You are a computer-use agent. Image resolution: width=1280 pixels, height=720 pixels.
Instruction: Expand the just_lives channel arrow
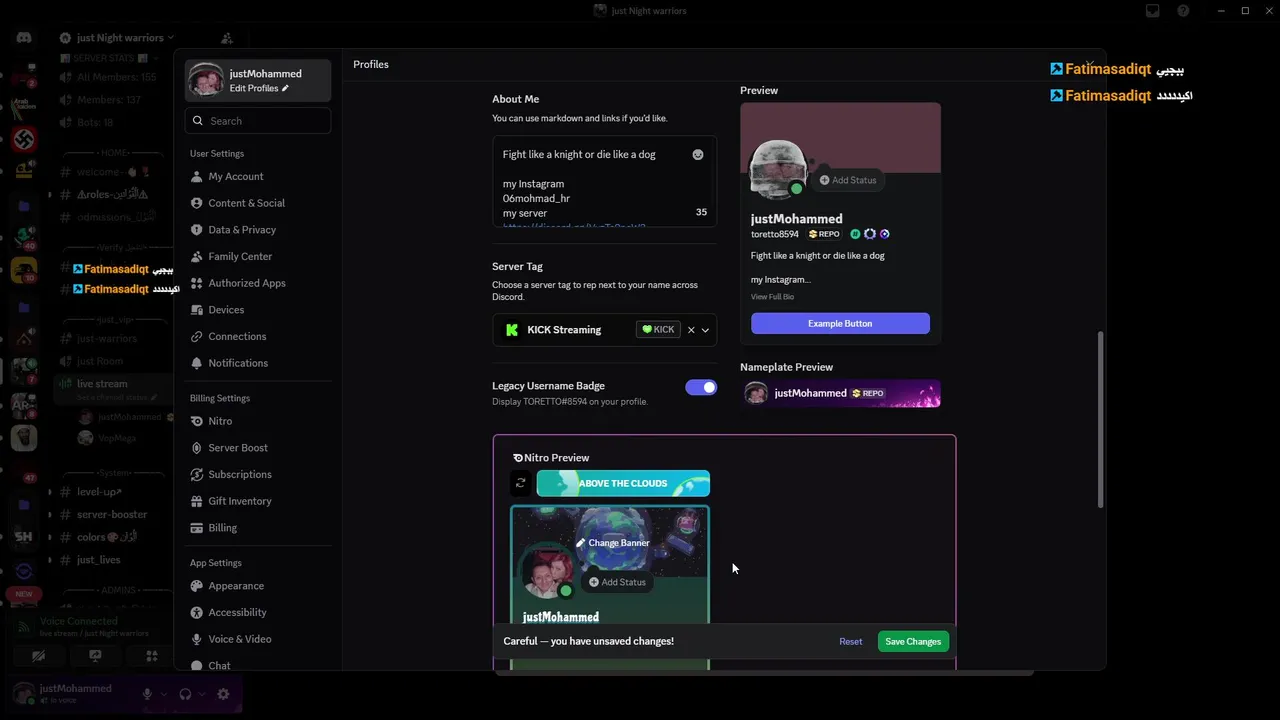pos(50,560)
